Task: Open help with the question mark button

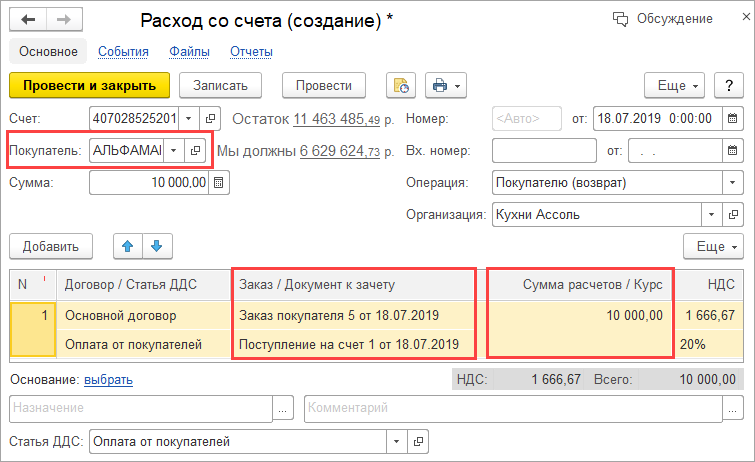Action: (x=729, y=86)
